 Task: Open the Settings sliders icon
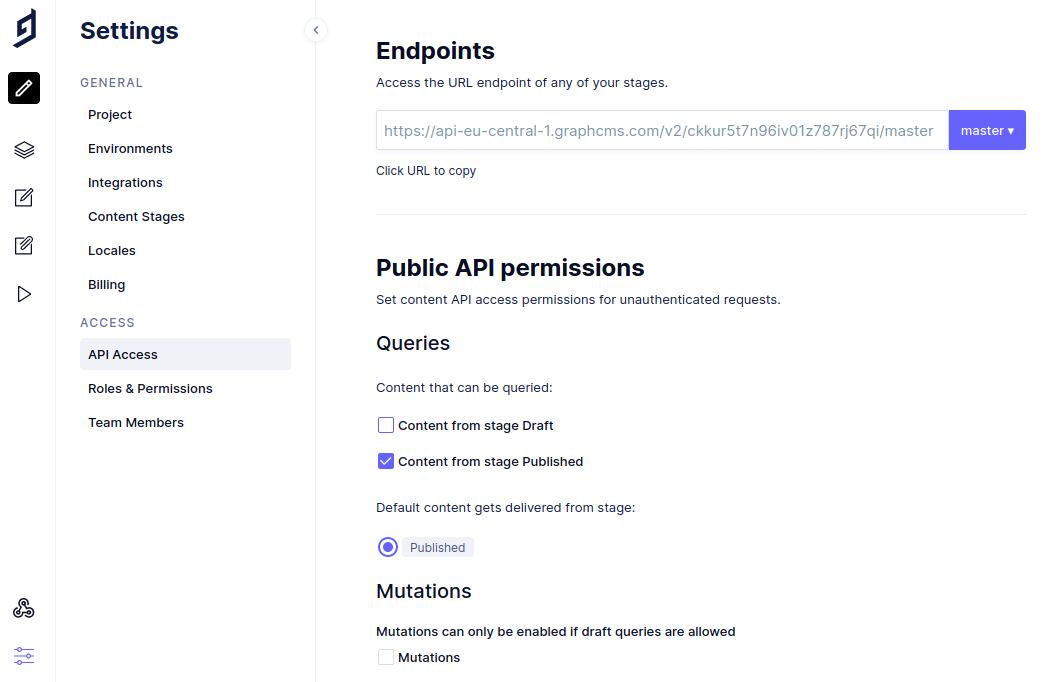[24, 656]
